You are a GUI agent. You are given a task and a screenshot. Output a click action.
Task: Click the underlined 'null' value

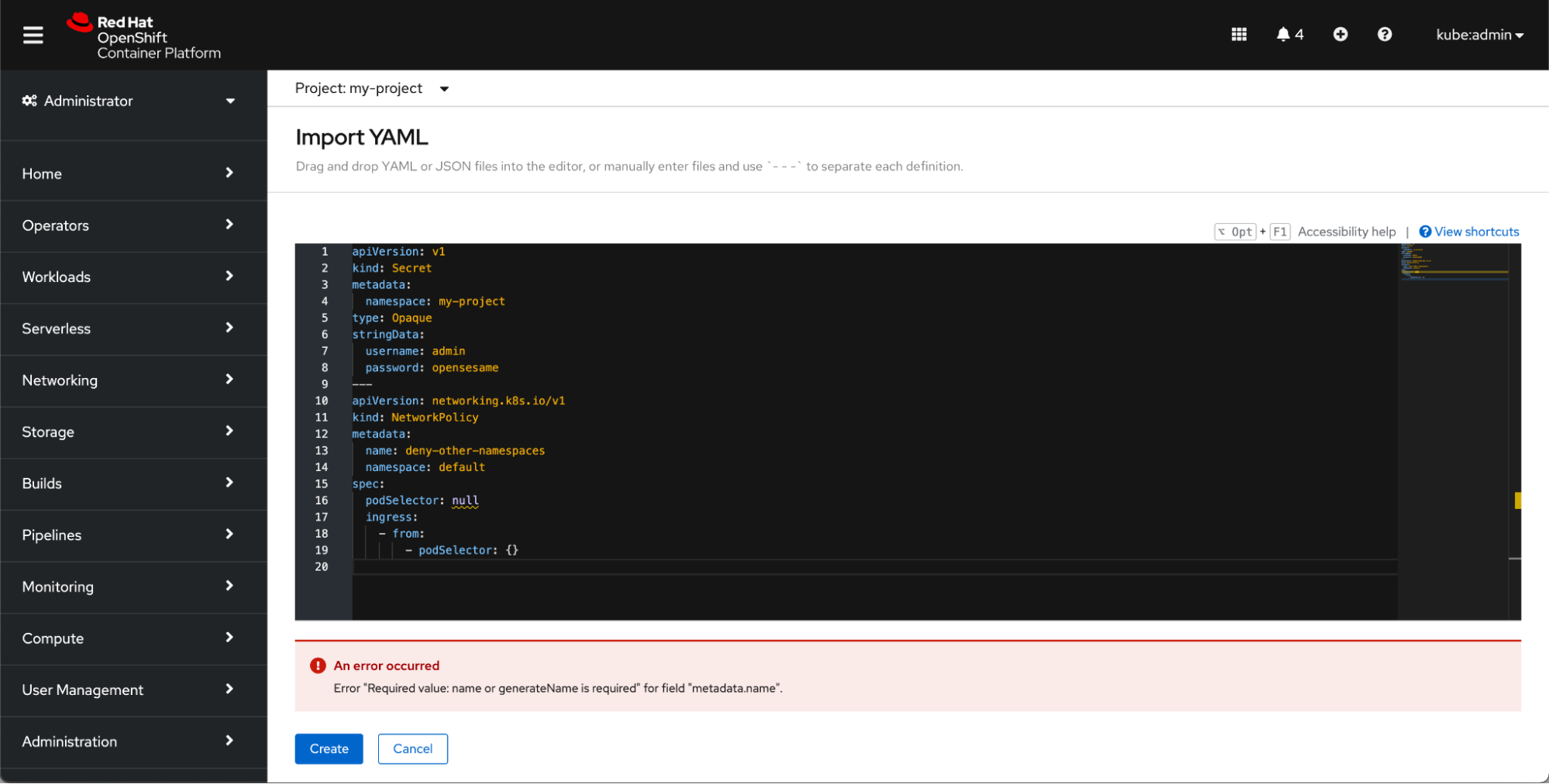[x=465, y=500]
